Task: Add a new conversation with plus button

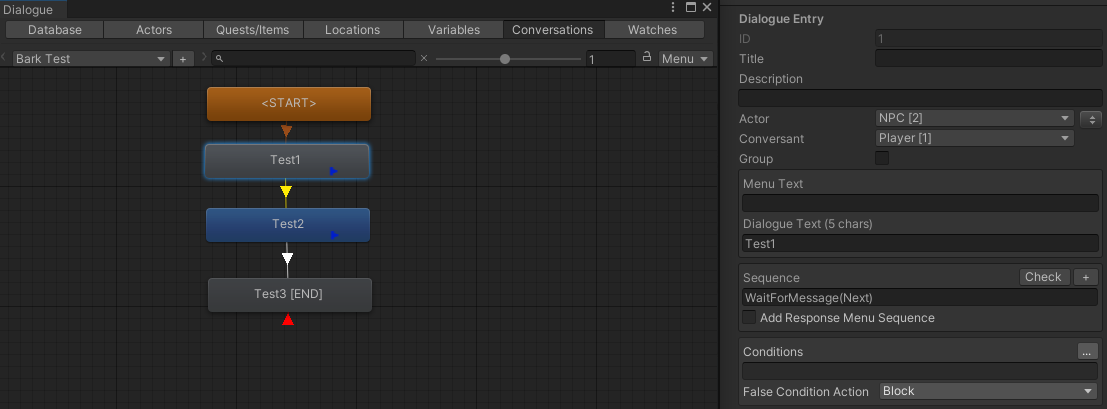Action: (182, 59)
